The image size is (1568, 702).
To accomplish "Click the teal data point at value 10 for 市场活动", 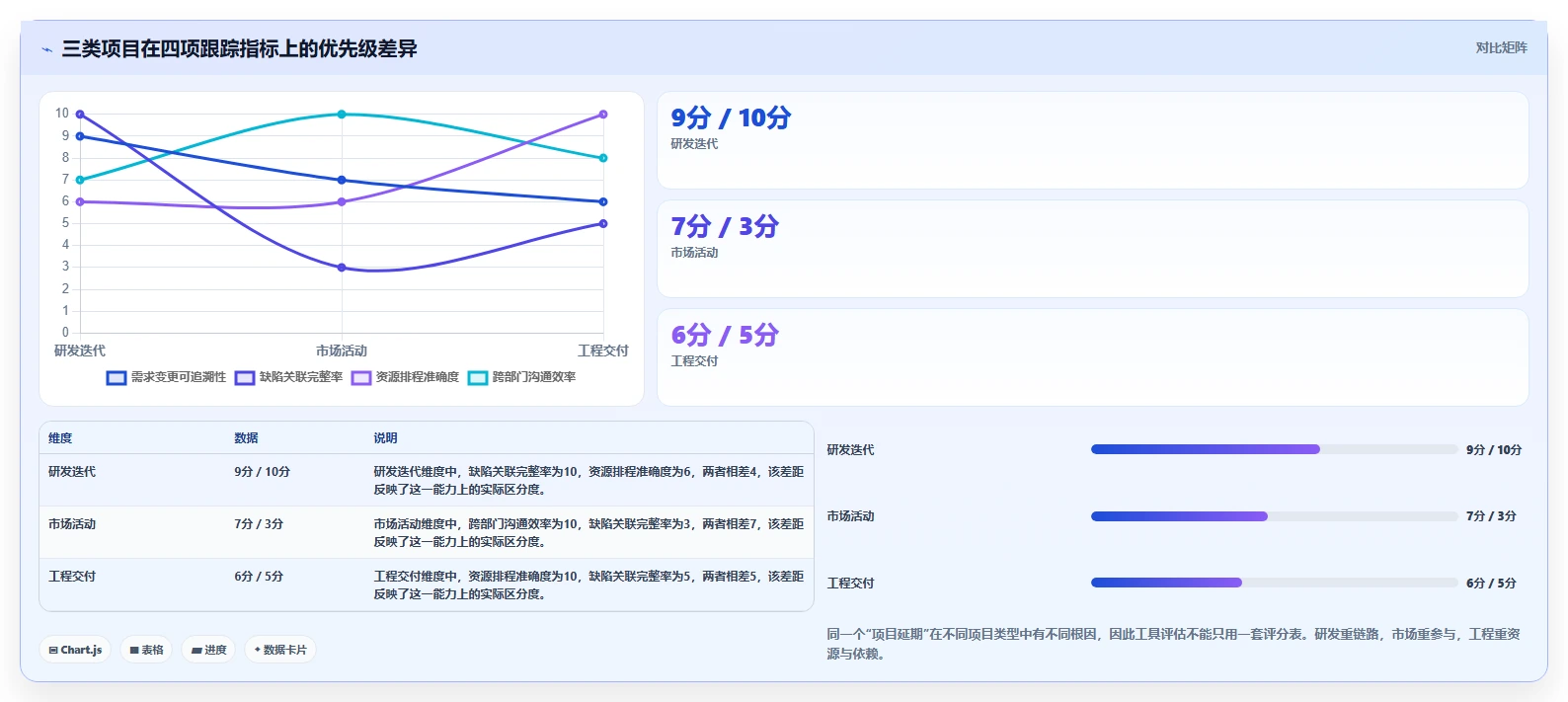I will tap(342, 115).
